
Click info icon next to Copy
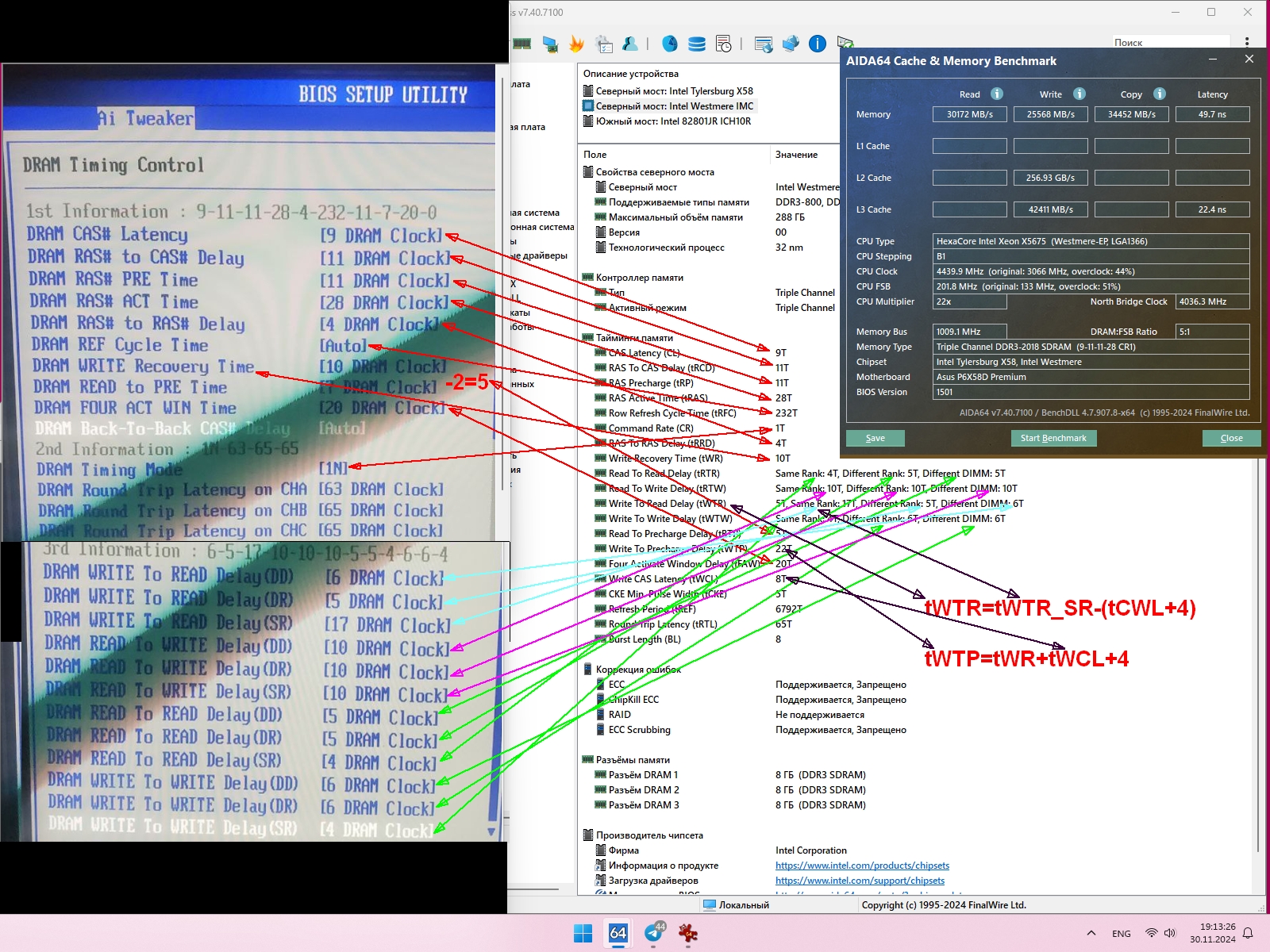pyautogui.click(x=1160, y=94)
